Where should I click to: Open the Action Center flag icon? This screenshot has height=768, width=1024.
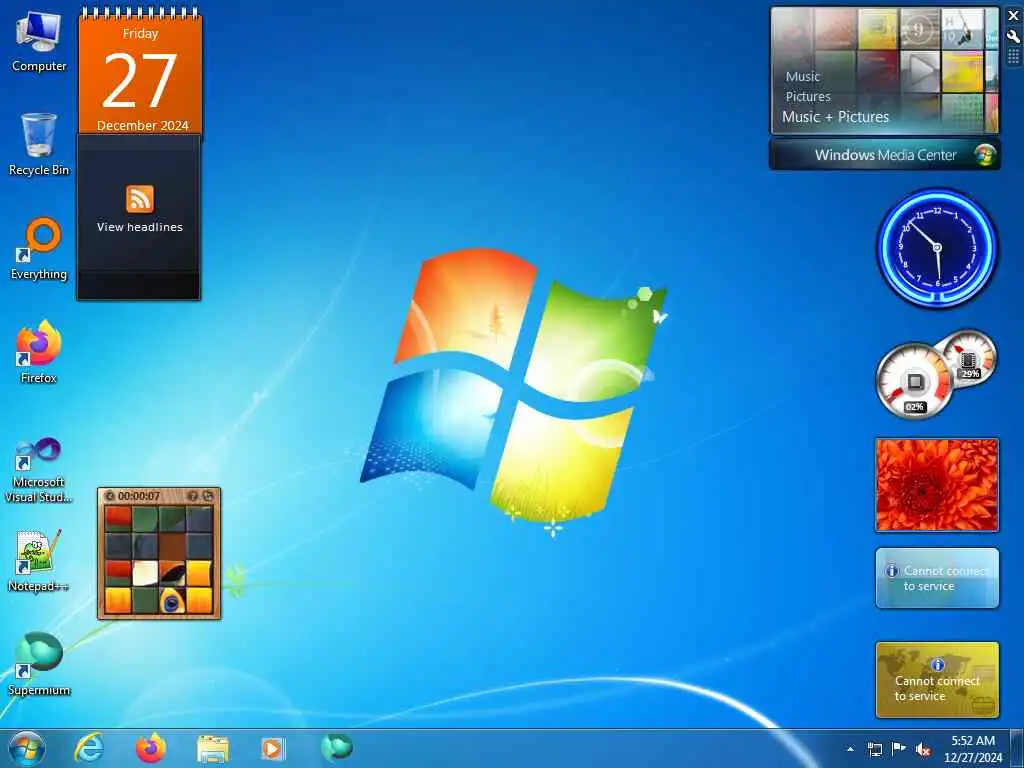[899, 749]
